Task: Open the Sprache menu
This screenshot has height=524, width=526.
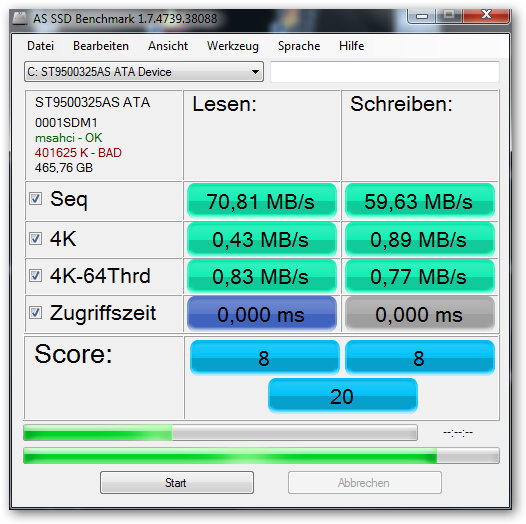Action: tap(299, 46)
